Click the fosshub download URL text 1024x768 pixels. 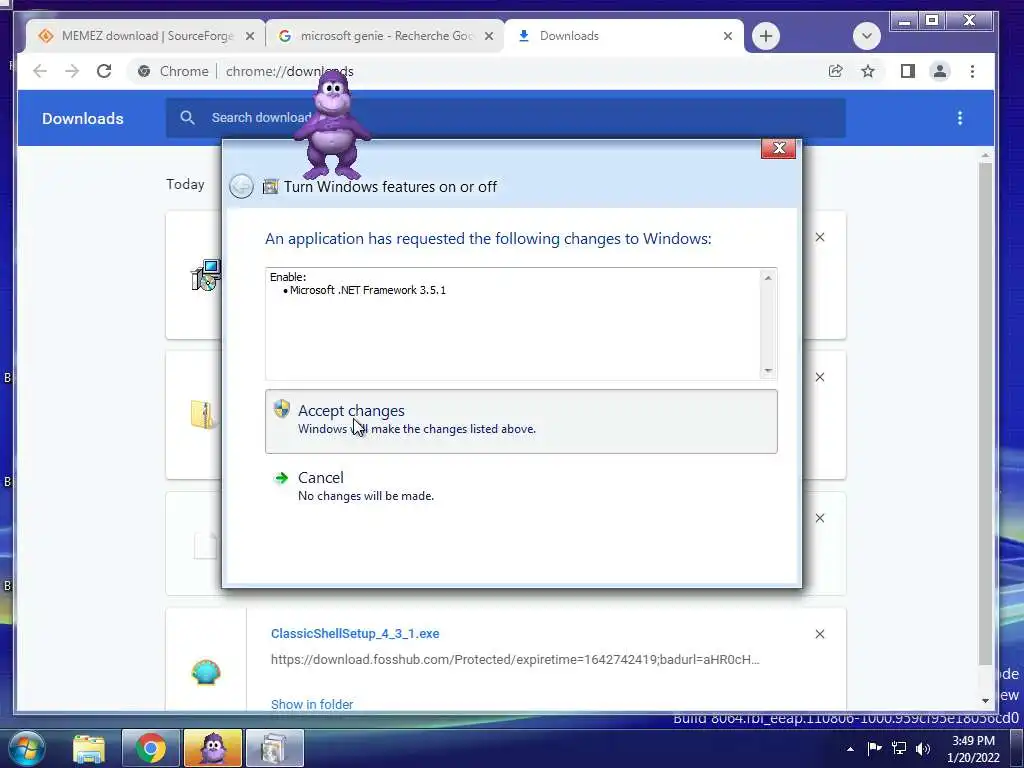click(x=515, y=660)
